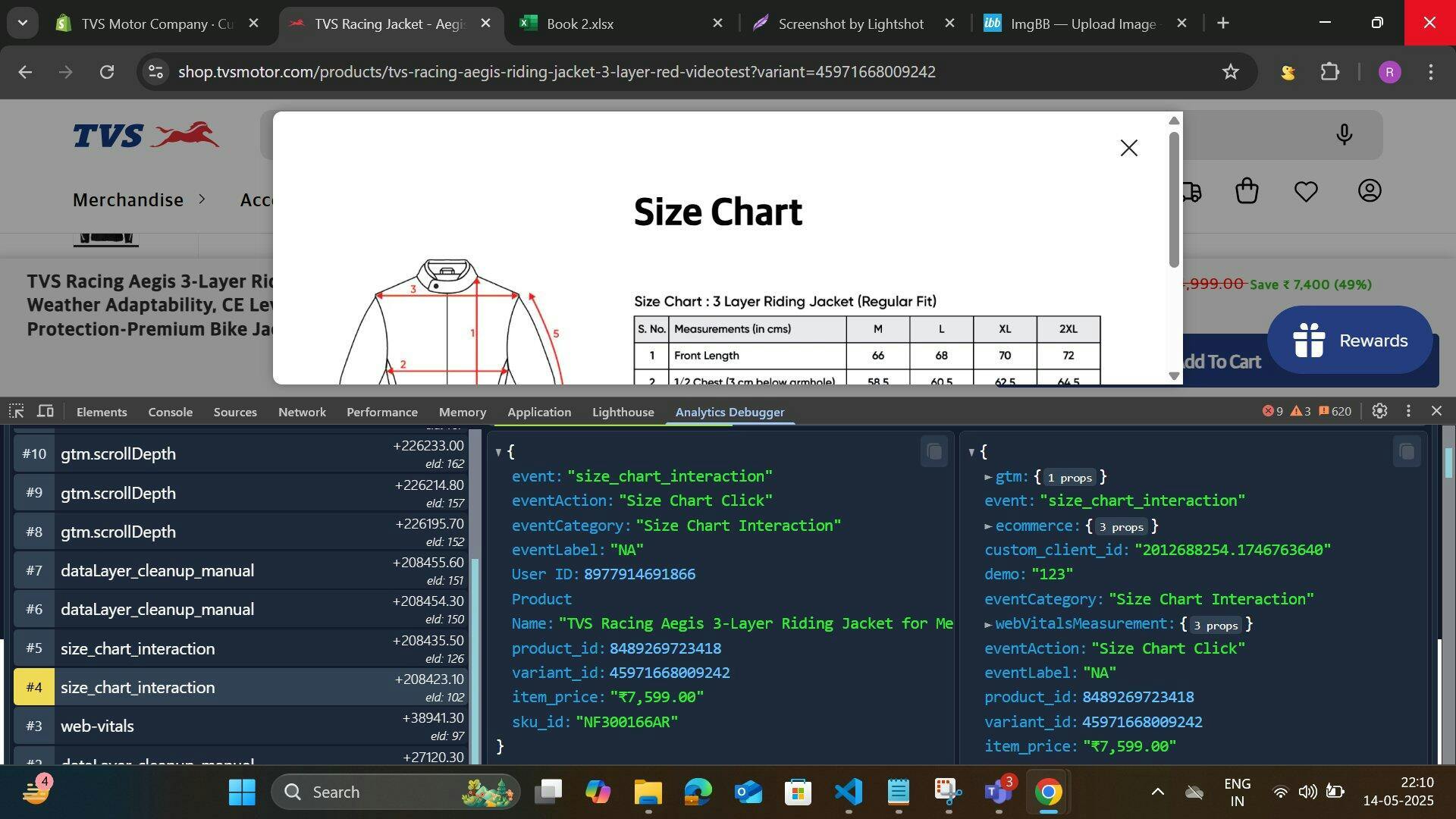Bookmark this page with star icon
Viewport: 1456px width, 819px height.
pyautogui.click(x=1230, y=71)
